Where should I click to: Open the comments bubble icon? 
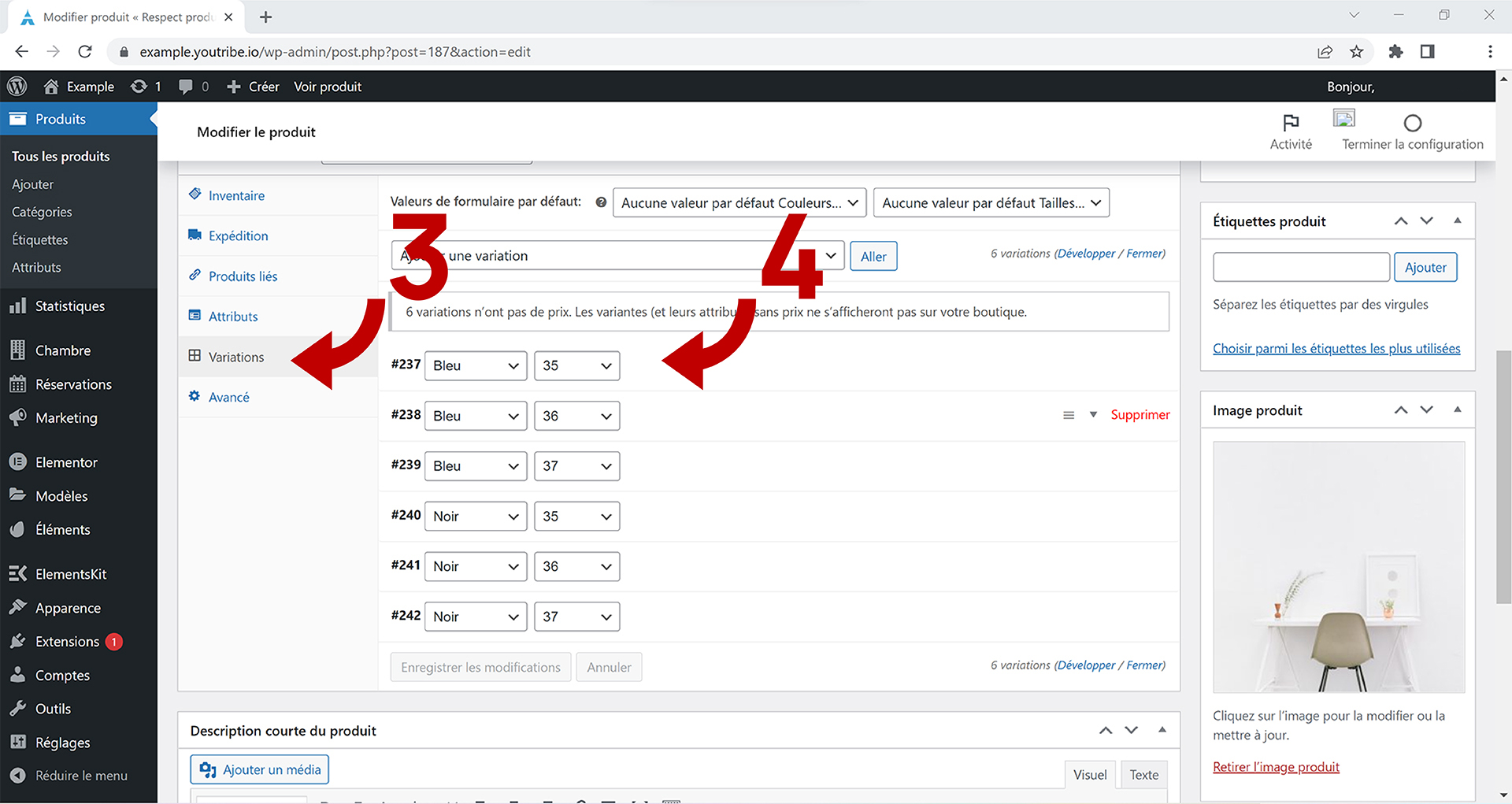tap(186, 87)
